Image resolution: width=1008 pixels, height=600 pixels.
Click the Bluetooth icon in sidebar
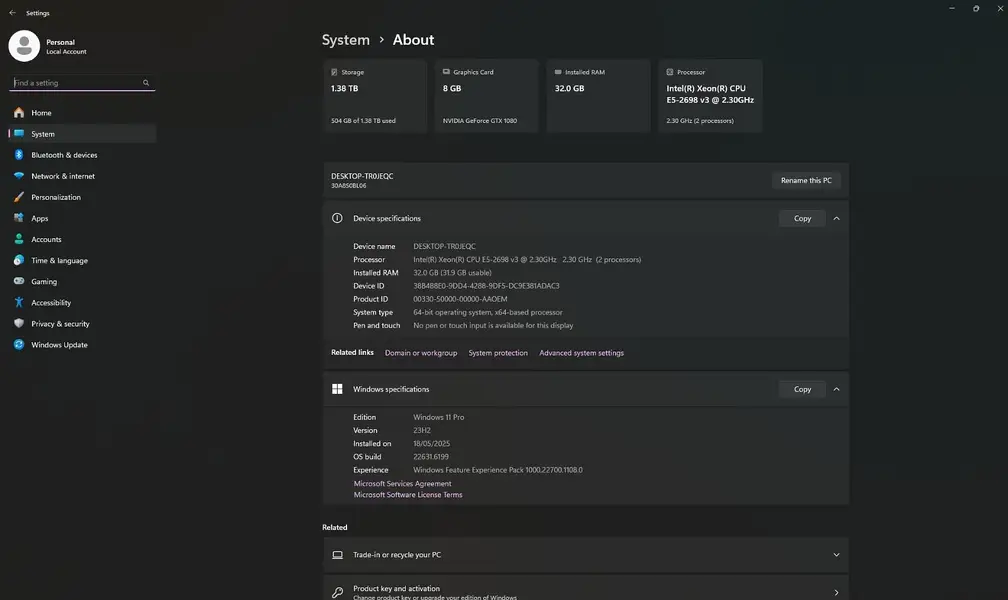(x=19, y=155)
